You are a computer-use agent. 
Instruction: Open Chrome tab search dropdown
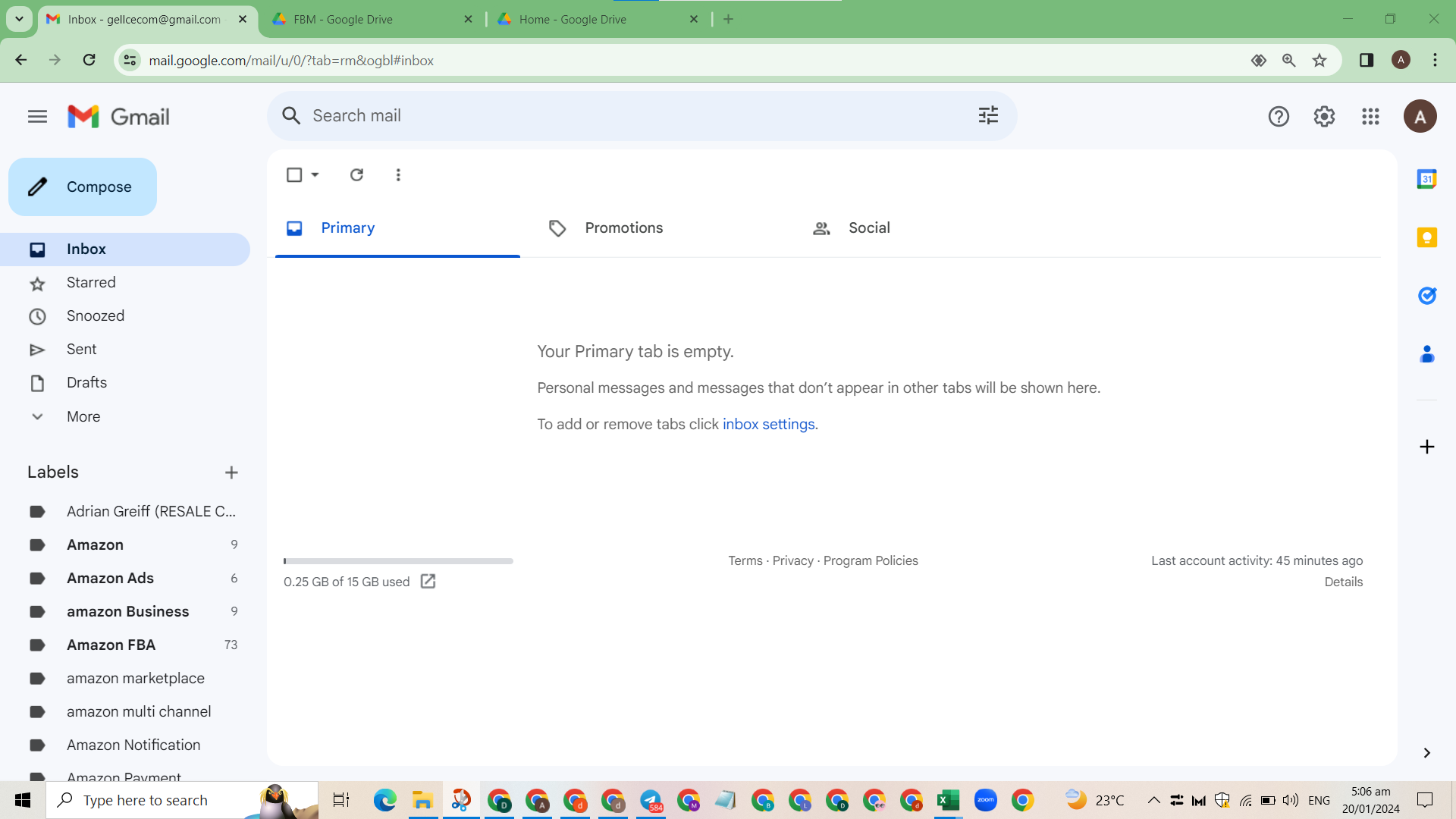tap(19, 19)
